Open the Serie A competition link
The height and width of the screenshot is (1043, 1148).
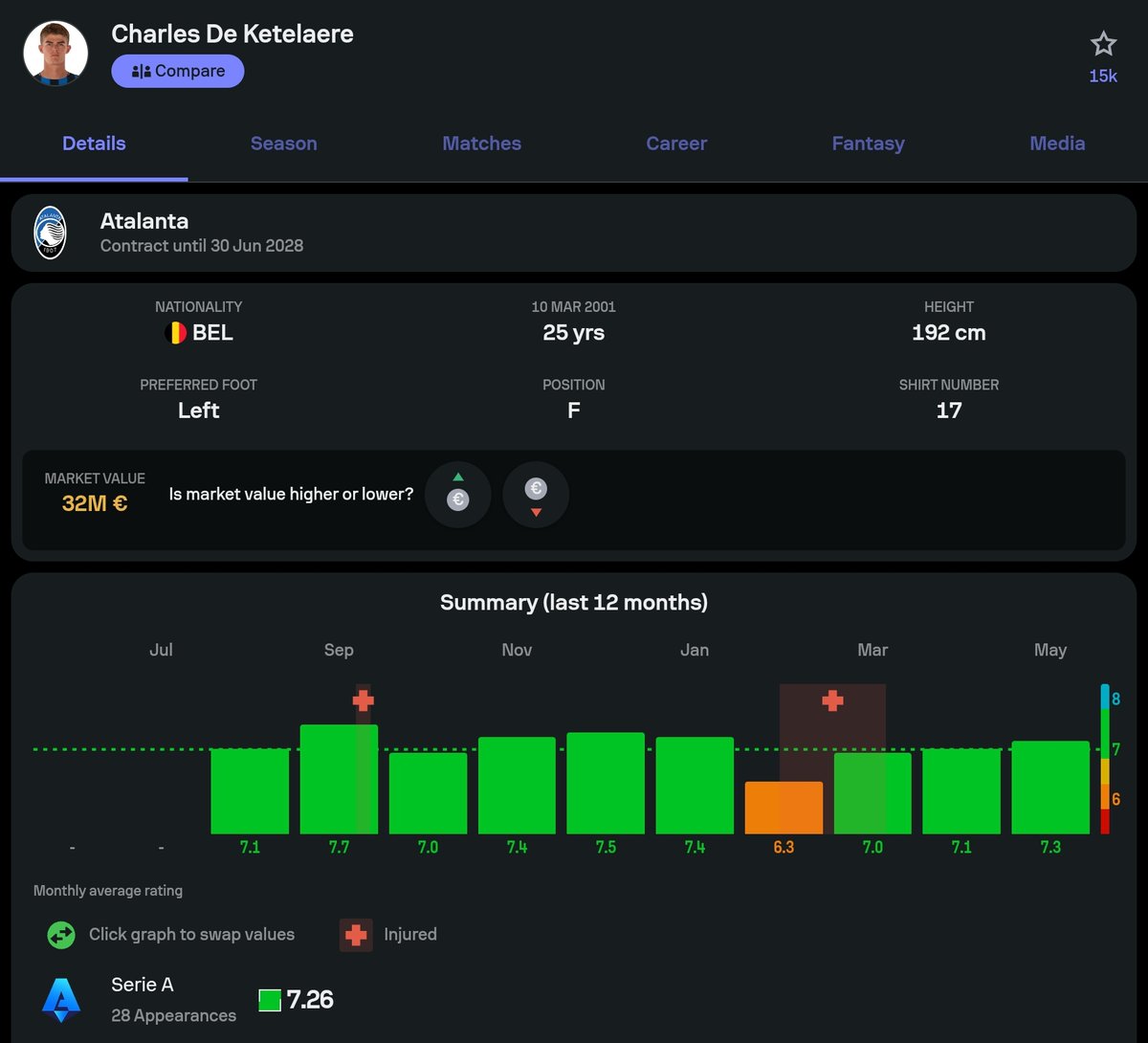pyautogui.click(x=143, y=985)
